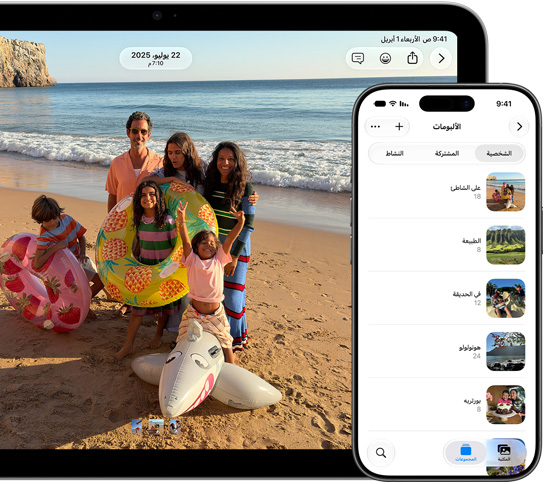
Task: Tap the Share icon on iPad toolbar
Action: [412, 58]
